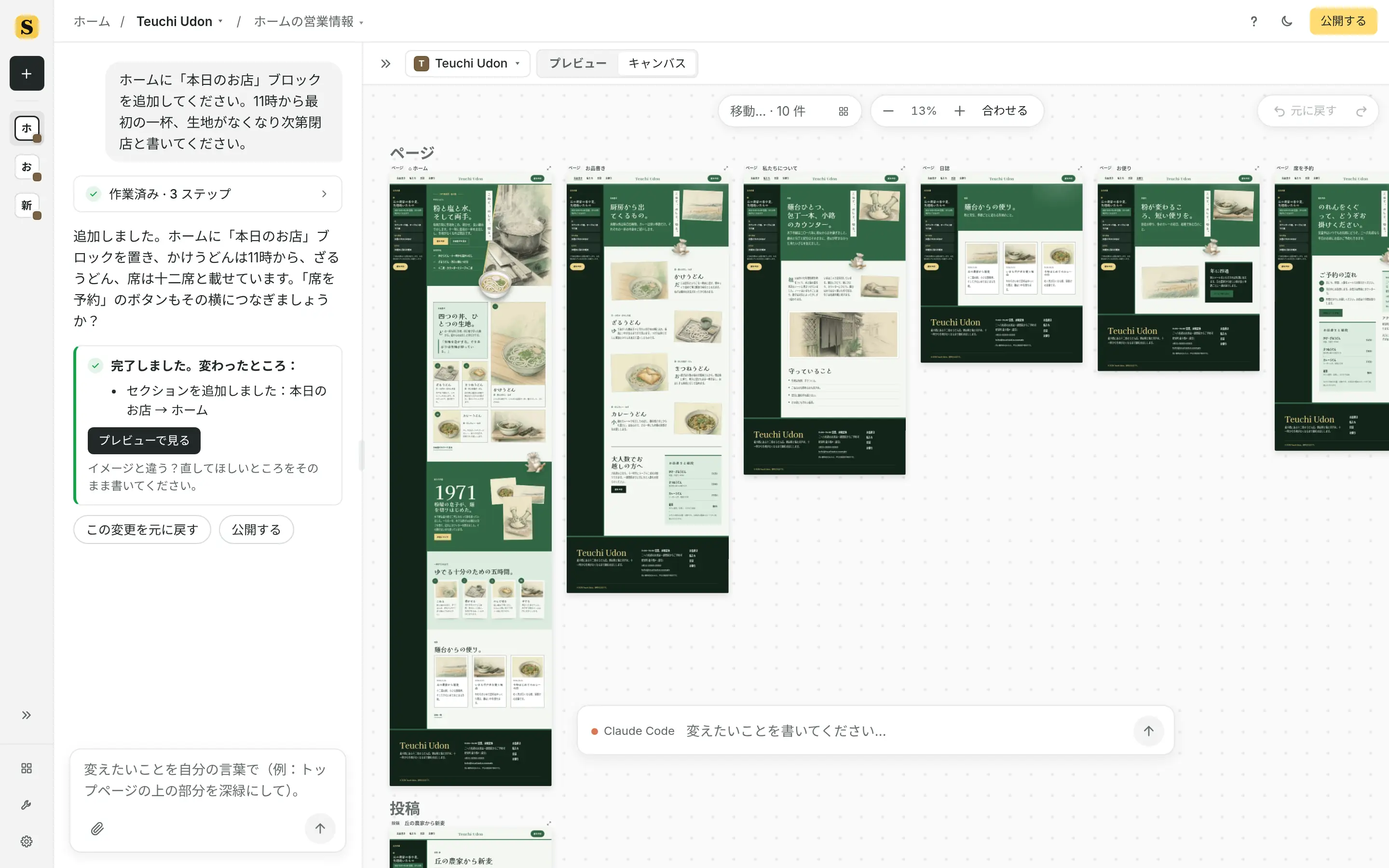The width and height of the screenshot is (1389, 868).
Task: Click the help question mark icon
Action: (1253, 21)
